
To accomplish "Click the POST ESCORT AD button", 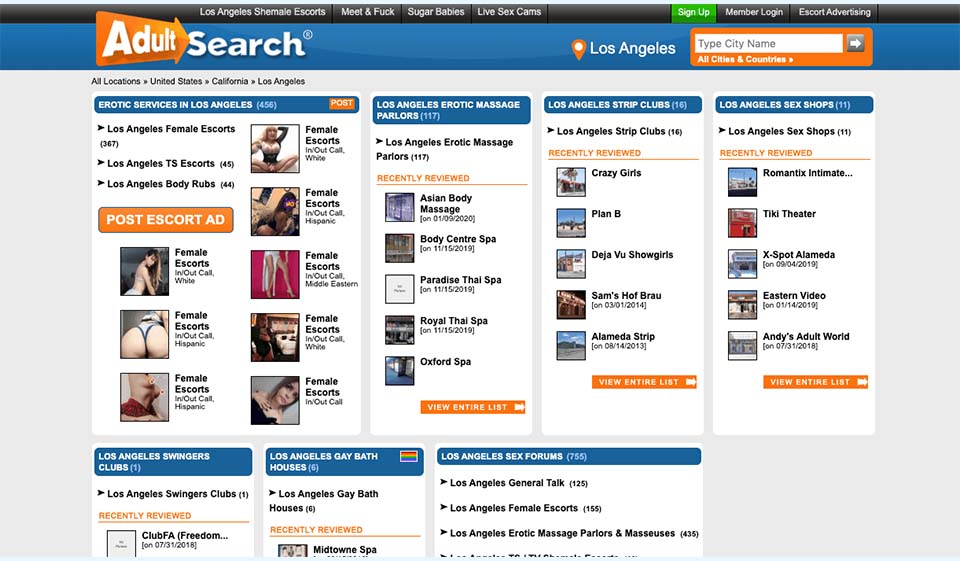I will pyautogui.click(x=165, y=219).
